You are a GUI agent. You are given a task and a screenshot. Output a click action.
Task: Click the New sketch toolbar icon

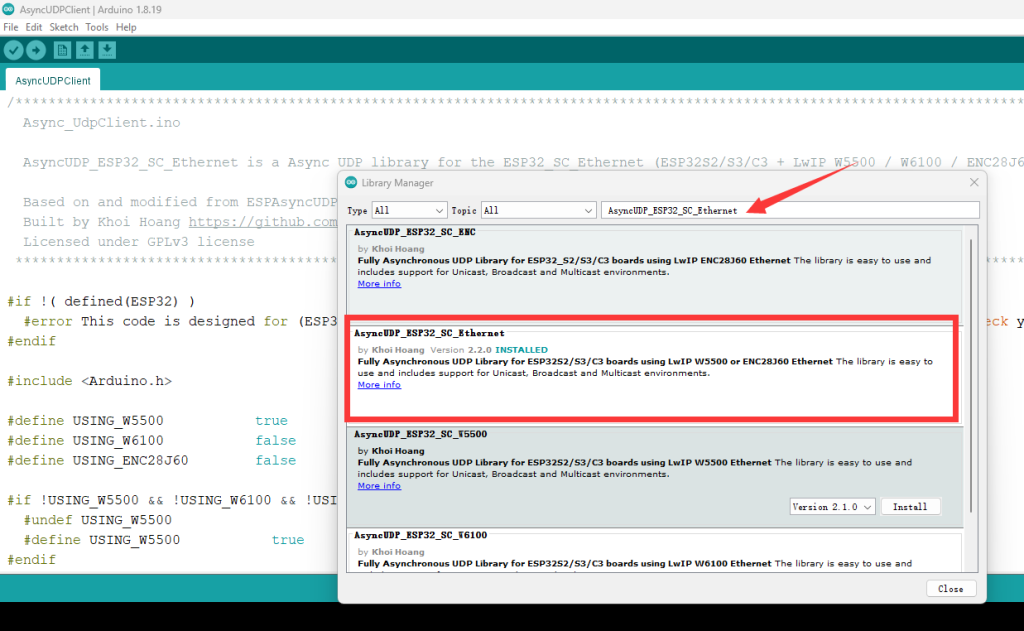[62, 50]
